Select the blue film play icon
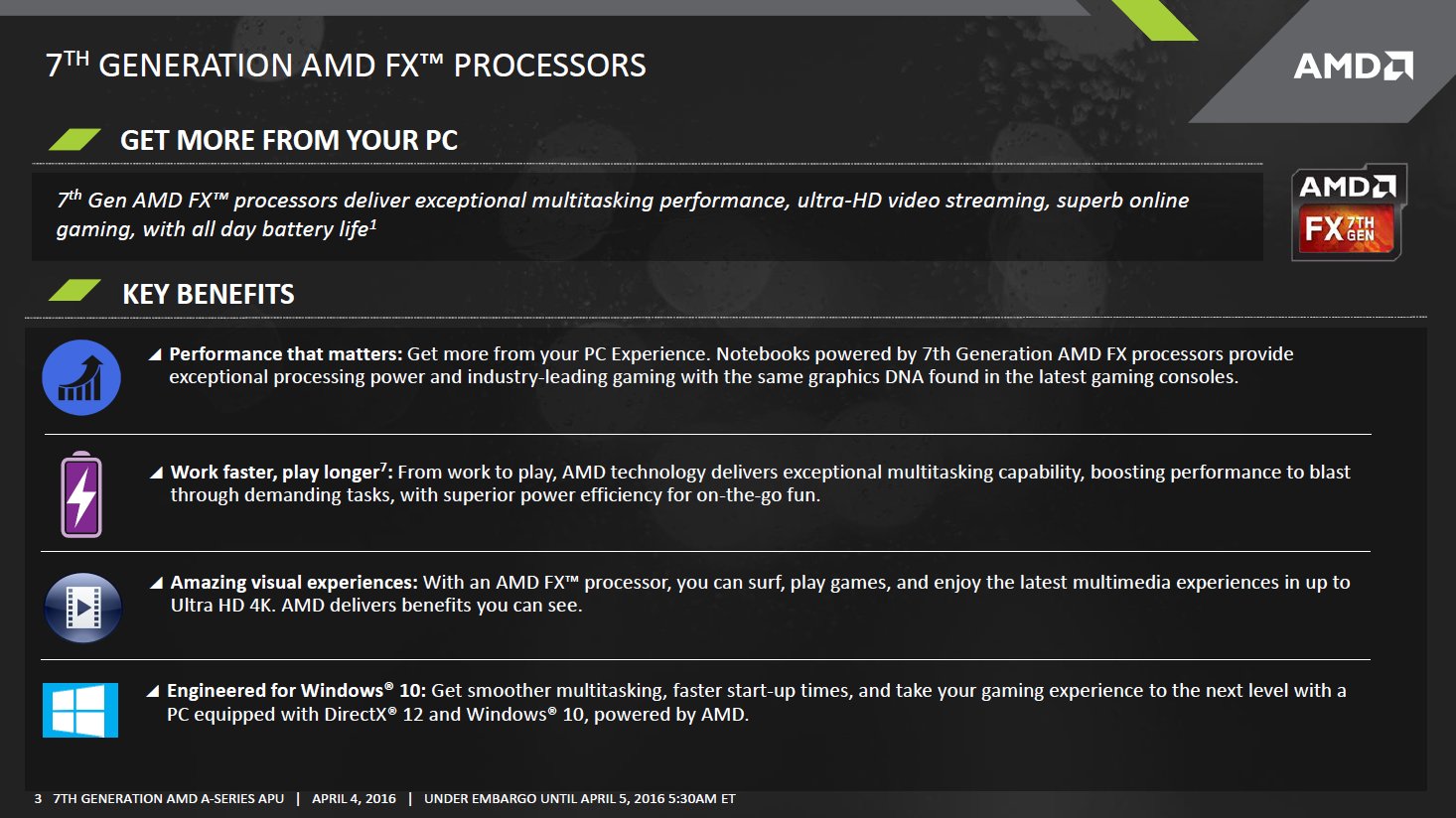The width and height of the screenshot is (1456, 818). 82,608
